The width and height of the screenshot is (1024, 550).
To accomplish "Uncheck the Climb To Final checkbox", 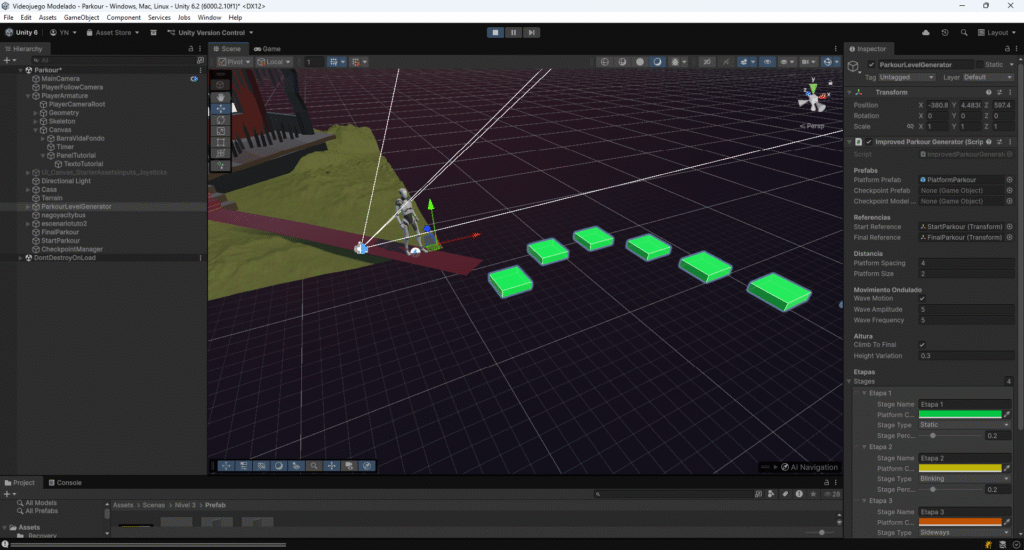I will [x=922, y=345].
